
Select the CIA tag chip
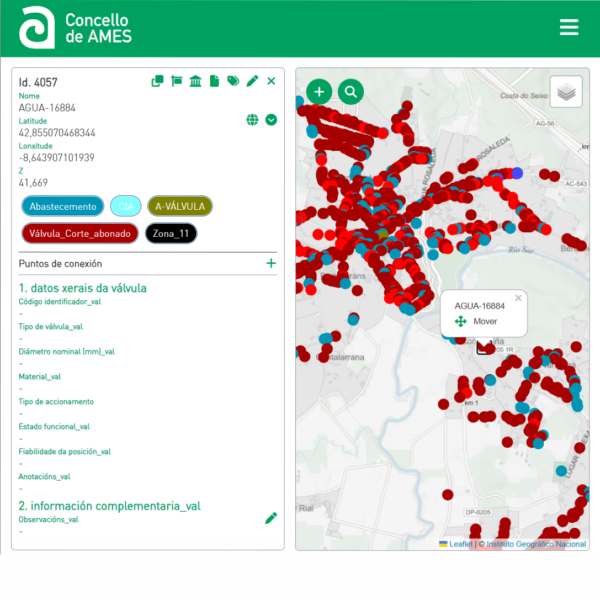(x=125, y=206)
